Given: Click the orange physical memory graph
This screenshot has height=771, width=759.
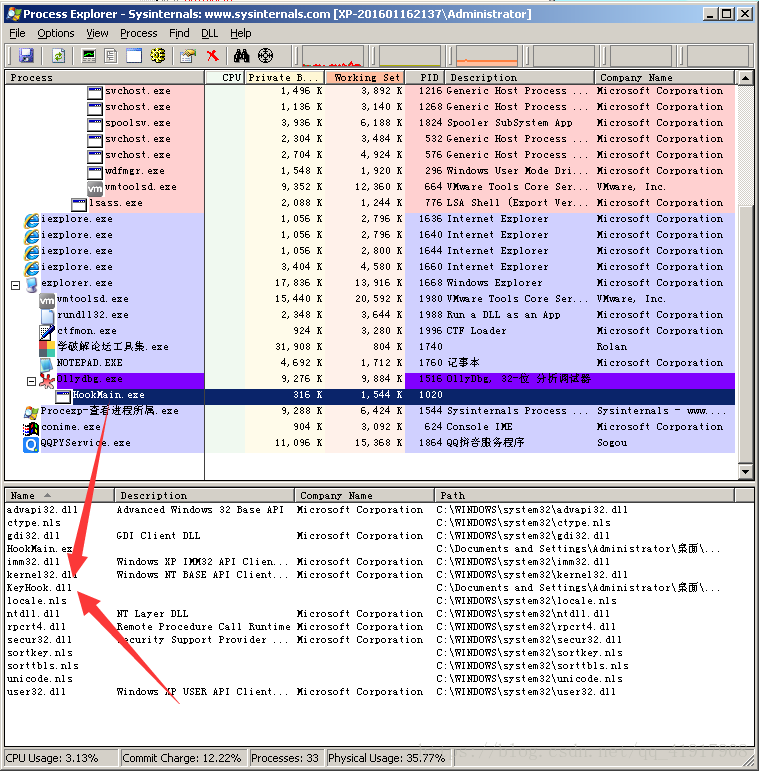Looking at the screenshot, I should click(487, 56).
